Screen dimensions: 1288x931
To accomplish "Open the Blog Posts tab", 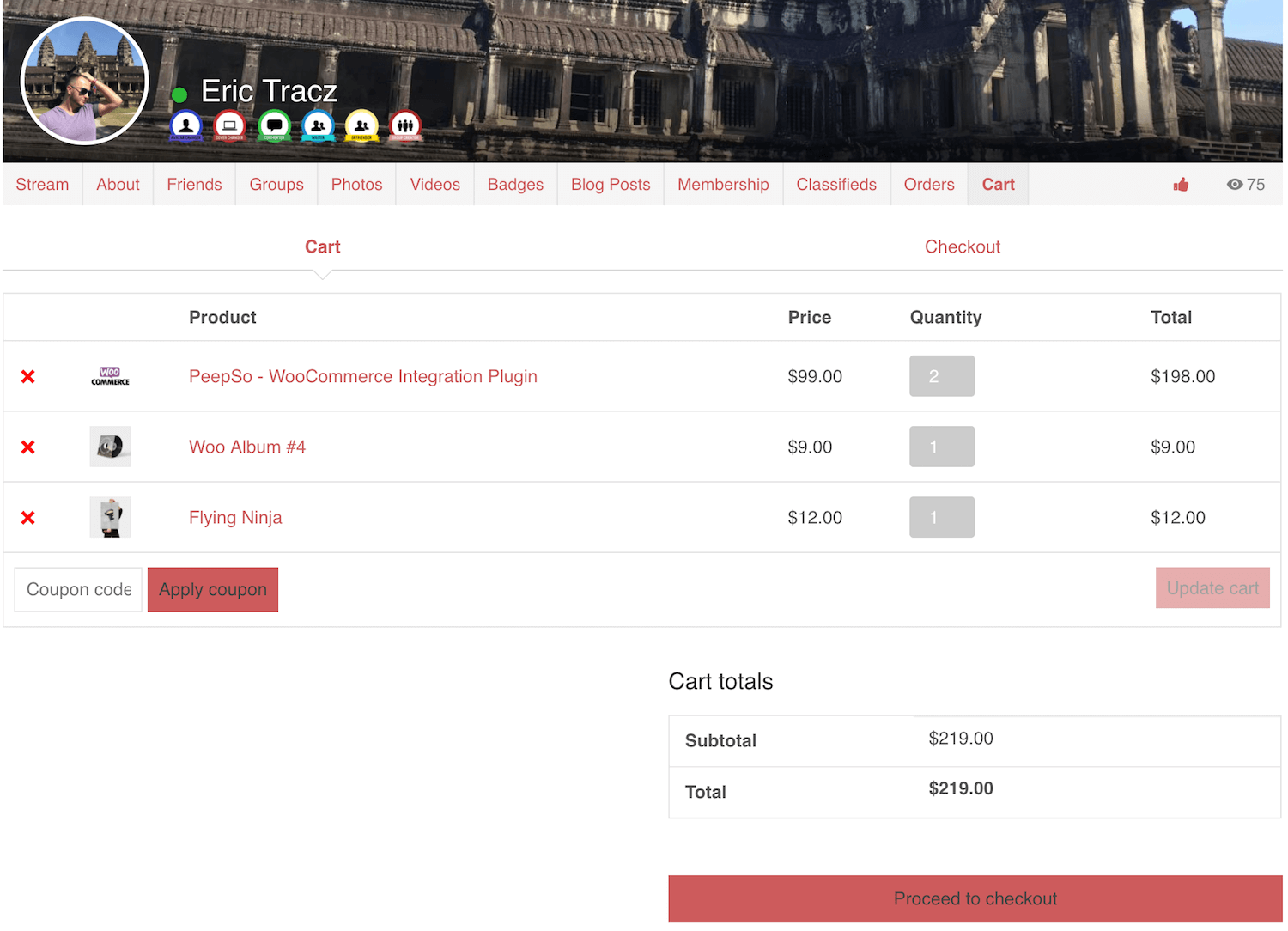I will (611, 185).
